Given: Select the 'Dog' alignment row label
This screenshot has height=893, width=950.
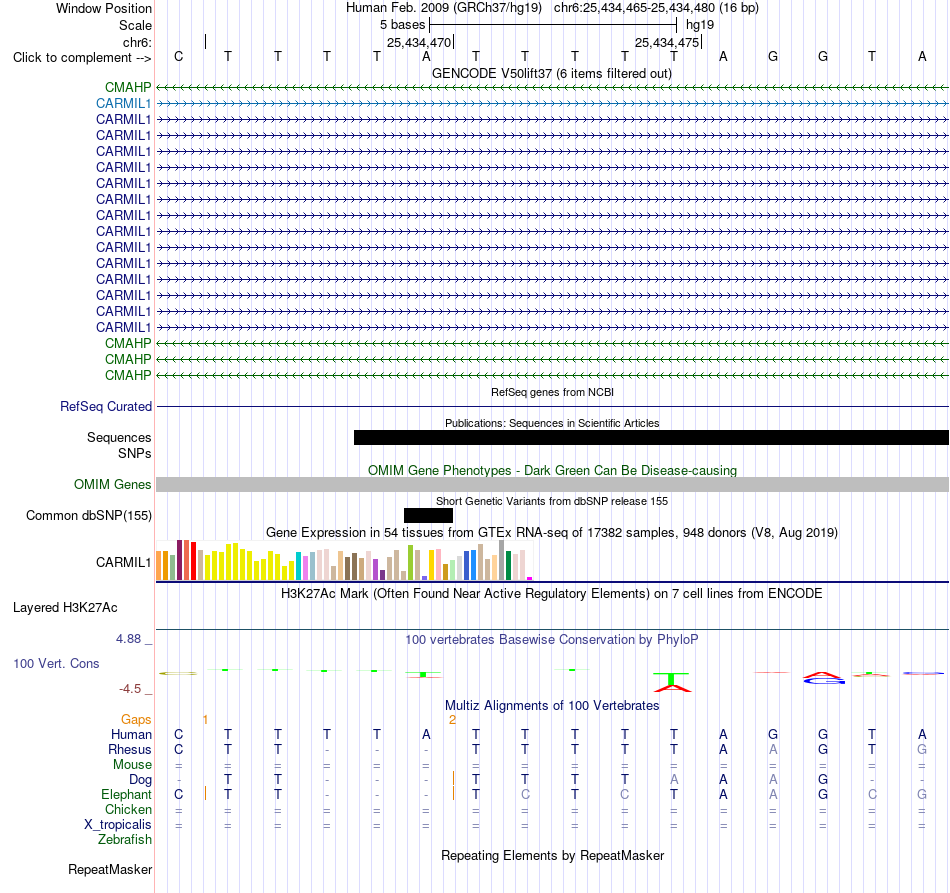Looking at the screenshot, I should [140, 780].
